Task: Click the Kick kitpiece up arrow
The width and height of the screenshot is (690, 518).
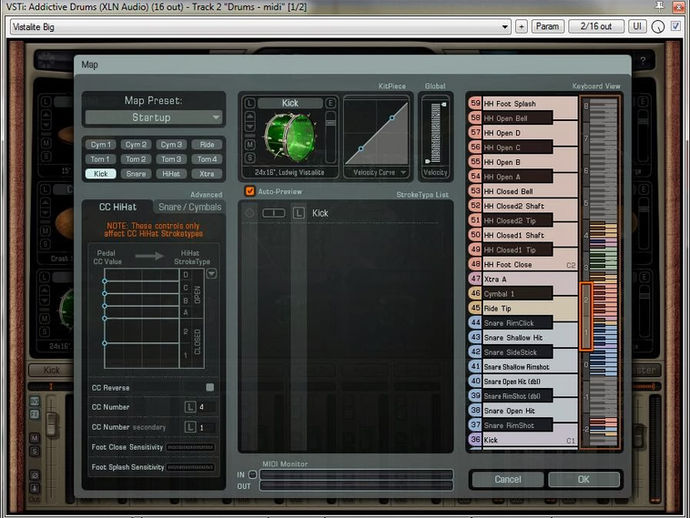Action: 250,117
